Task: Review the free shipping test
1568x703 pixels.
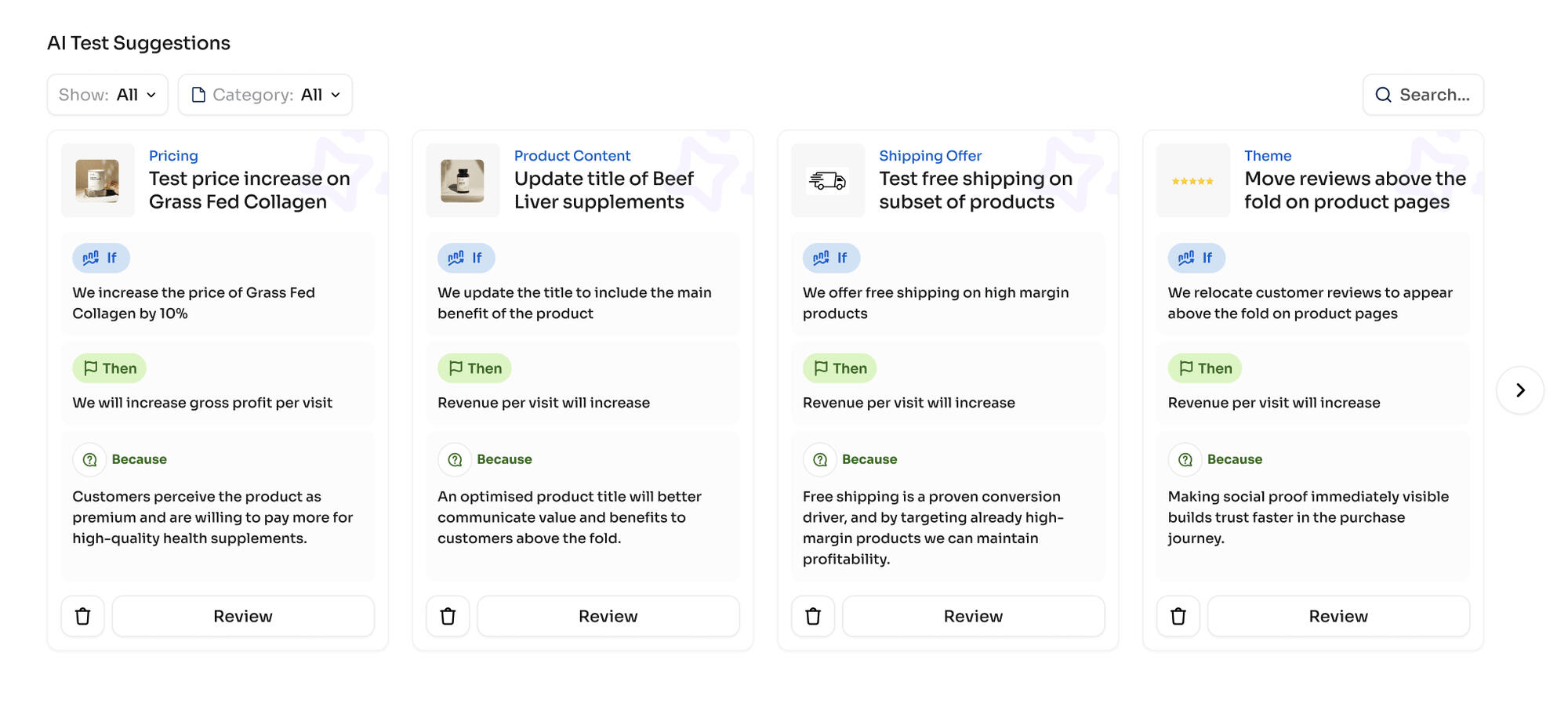Action: [973, 616]
